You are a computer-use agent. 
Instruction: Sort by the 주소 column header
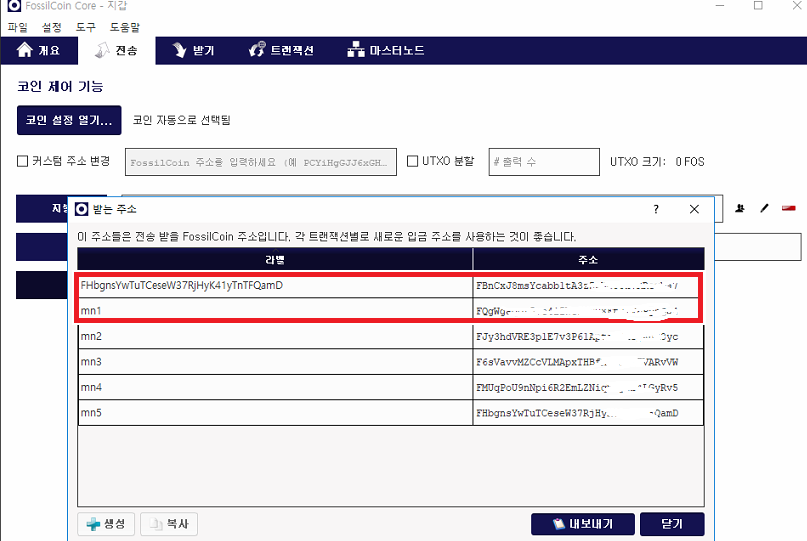588,259
